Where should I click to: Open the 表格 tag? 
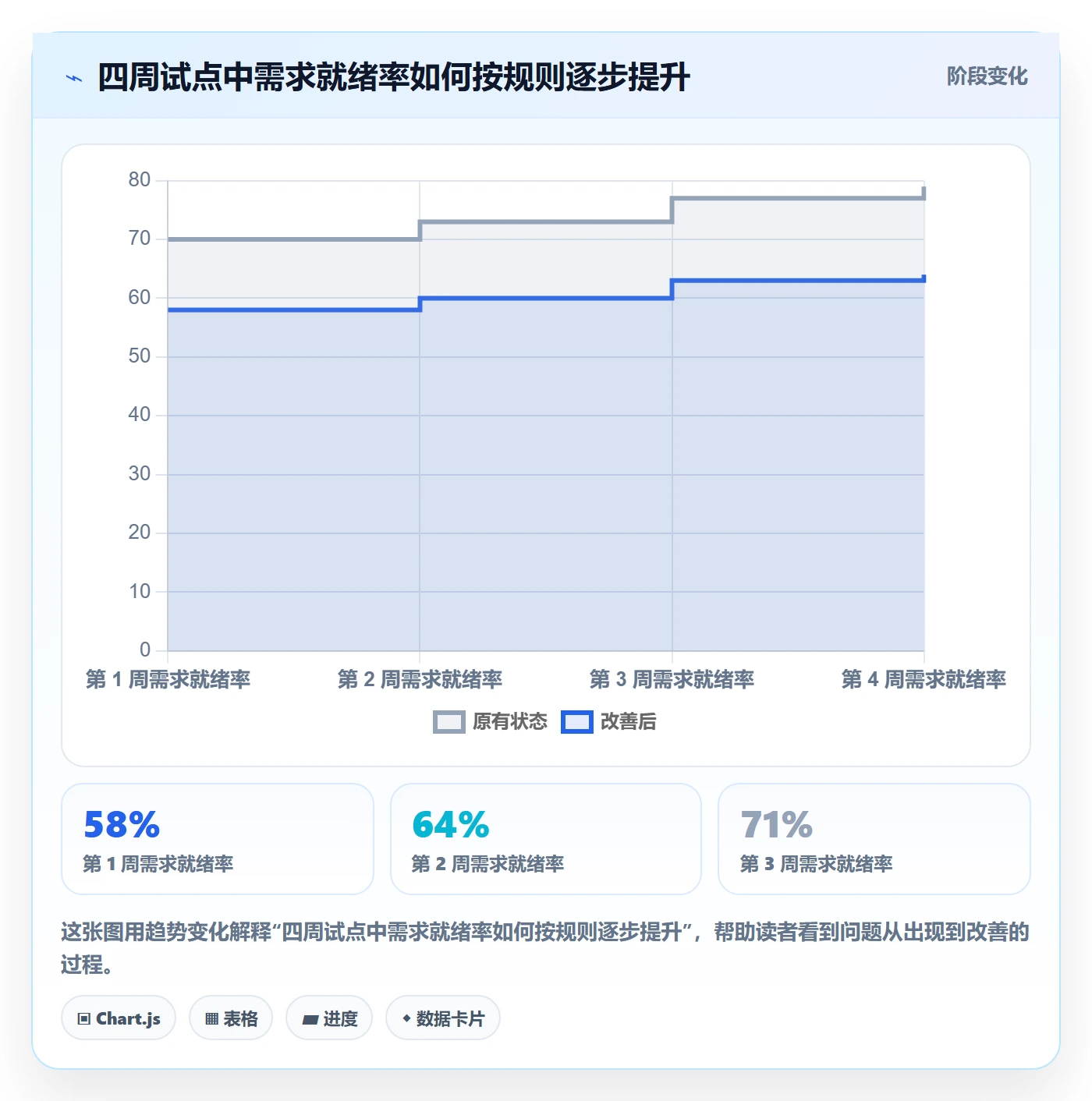231,1018
